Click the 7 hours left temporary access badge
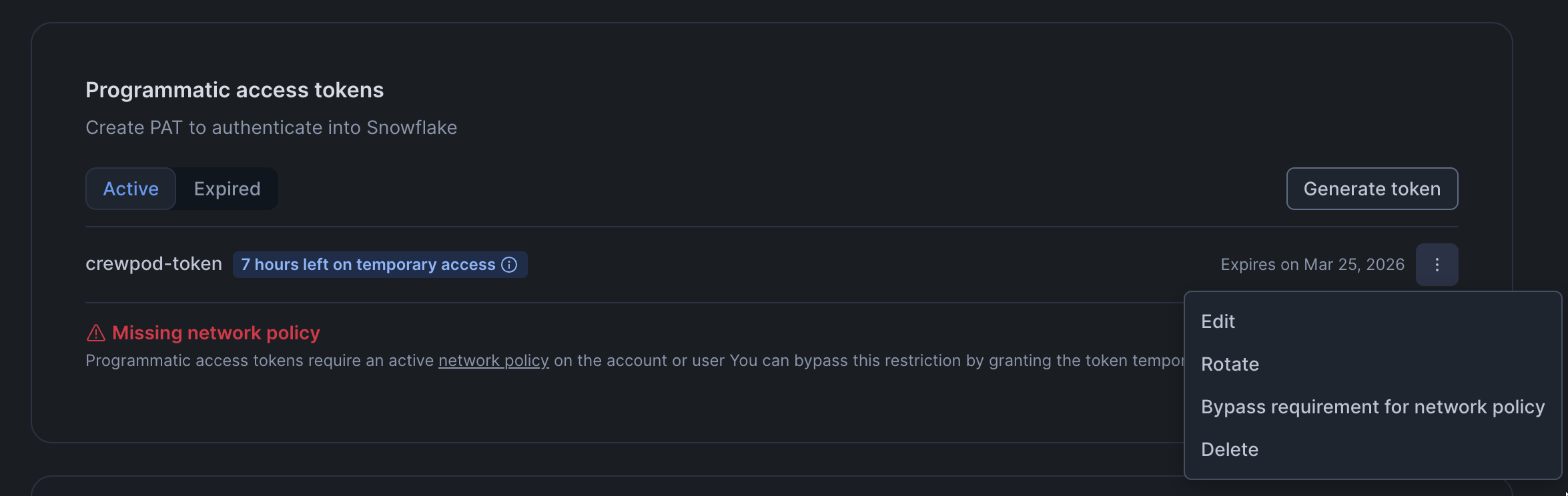The height and width of the screenshot is (496, 1568). (368, 265)
